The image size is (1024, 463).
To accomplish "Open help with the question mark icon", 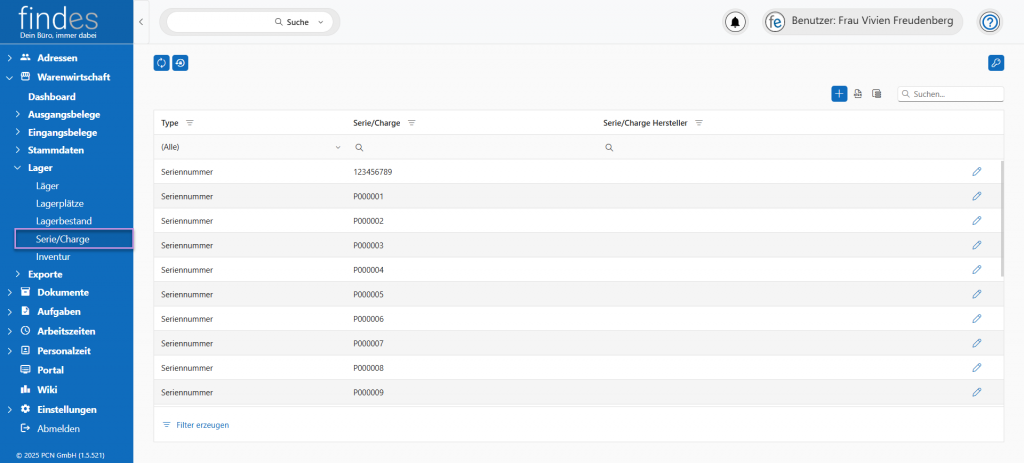I will [989, 22].
